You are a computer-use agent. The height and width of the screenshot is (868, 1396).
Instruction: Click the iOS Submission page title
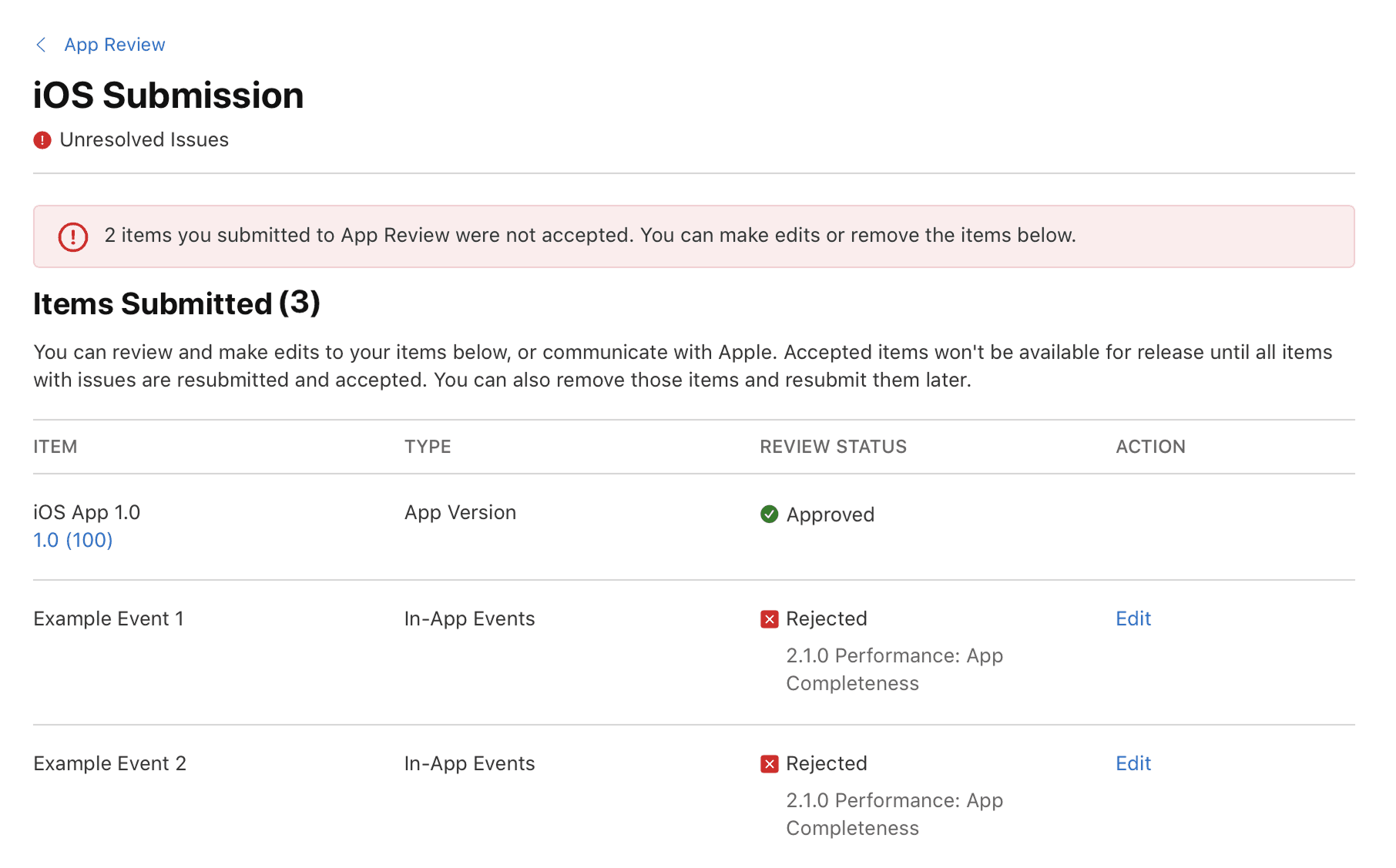click(168, 96)
